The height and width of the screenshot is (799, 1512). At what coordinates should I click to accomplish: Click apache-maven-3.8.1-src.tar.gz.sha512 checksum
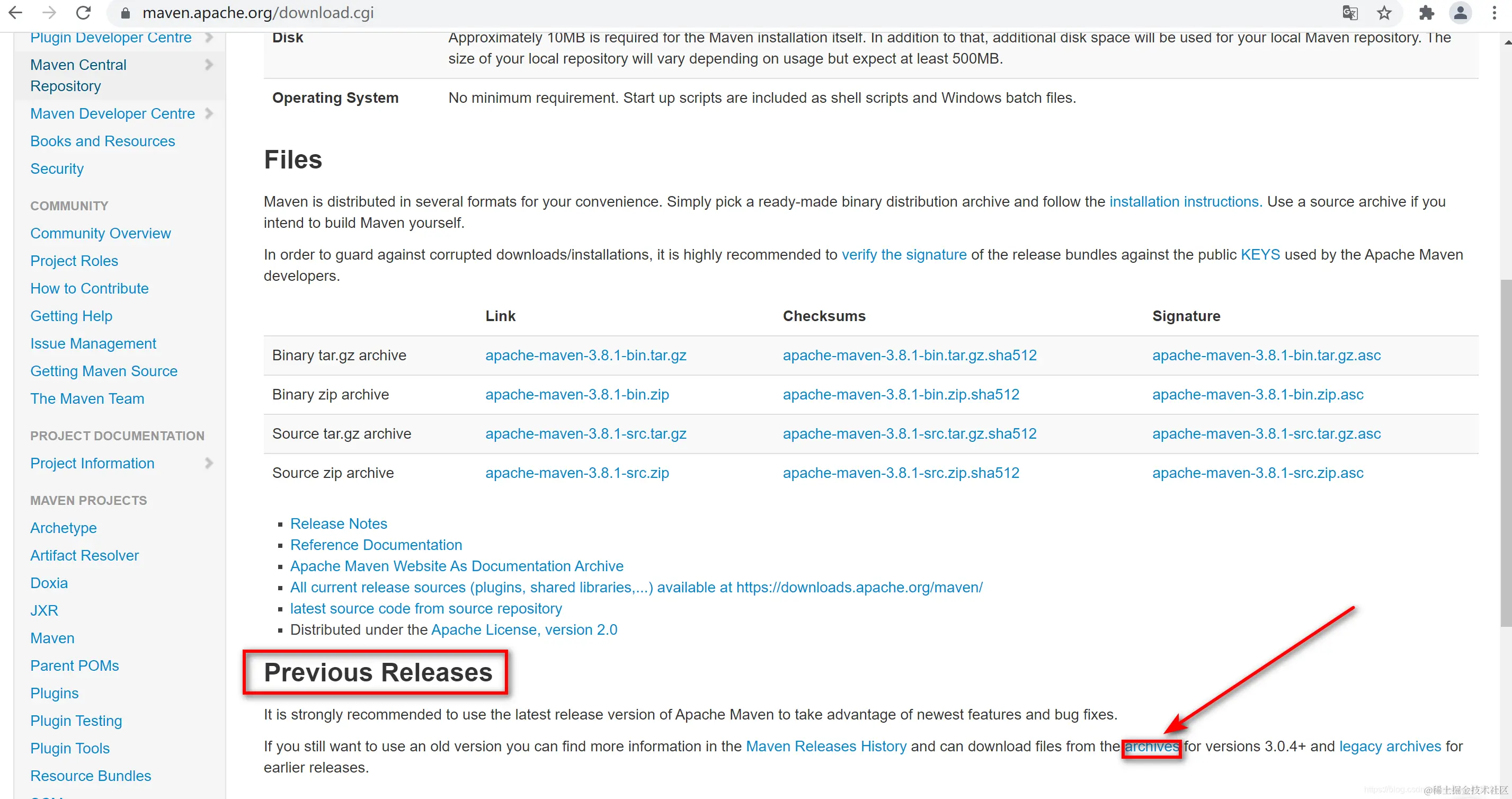click(909, 434)
